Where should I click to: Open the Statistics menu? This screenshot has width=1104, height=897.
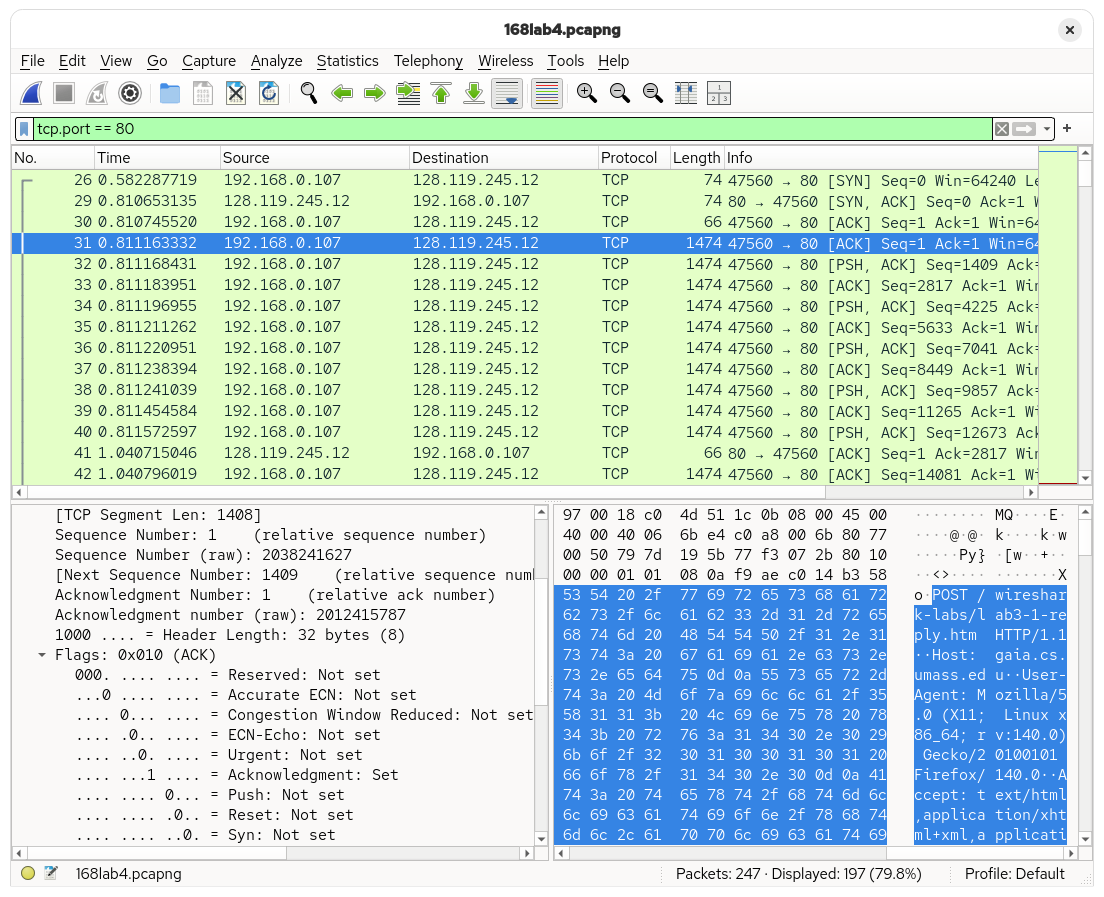(x=347, y=61)
